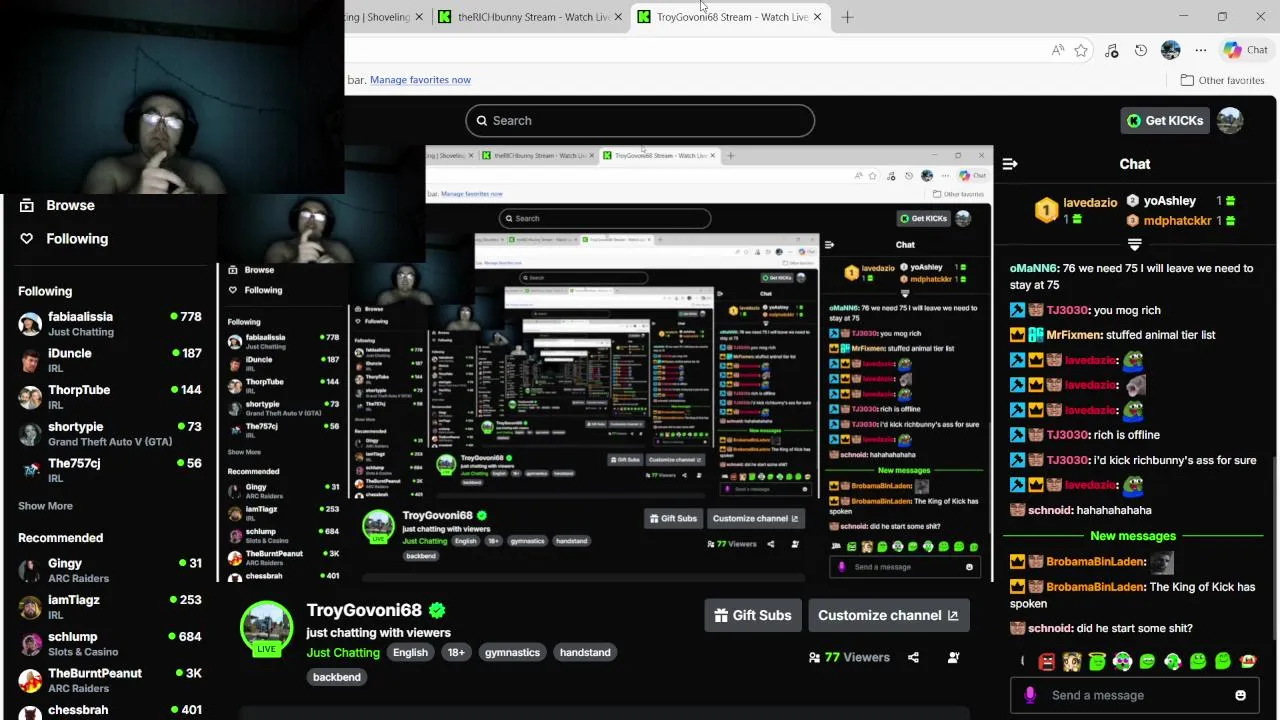Click the read aloud icon in address bar
The image size is (1280, 720).
click(1057, 50)
